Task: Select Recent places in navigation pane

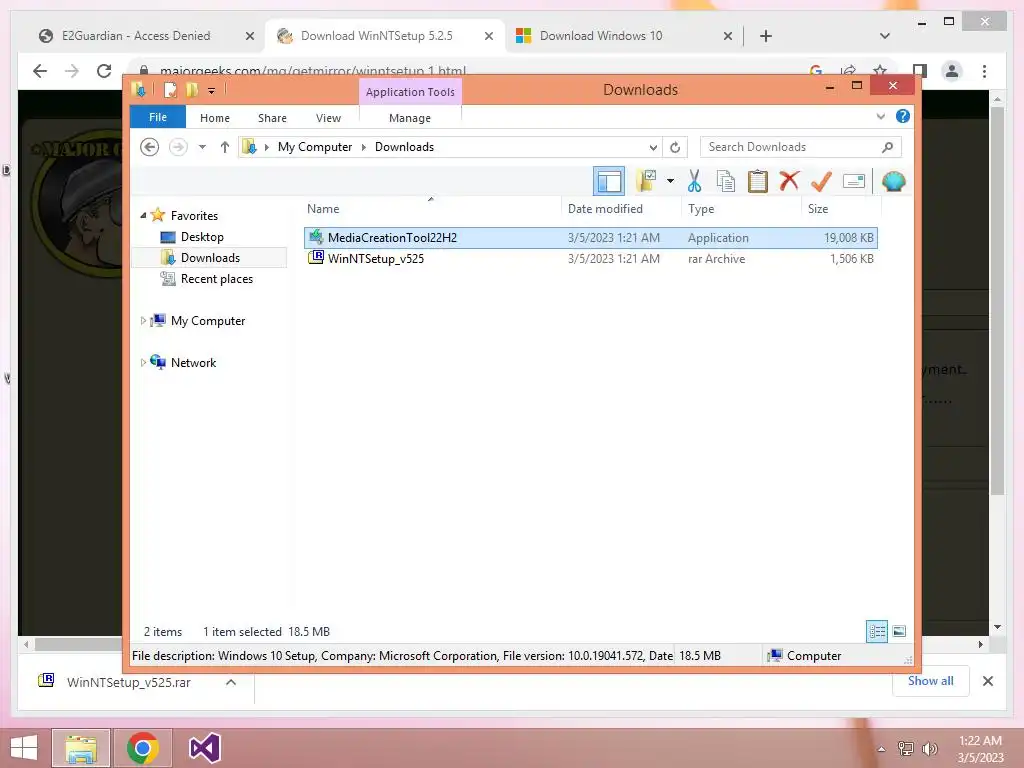Action: pos(216,279)
